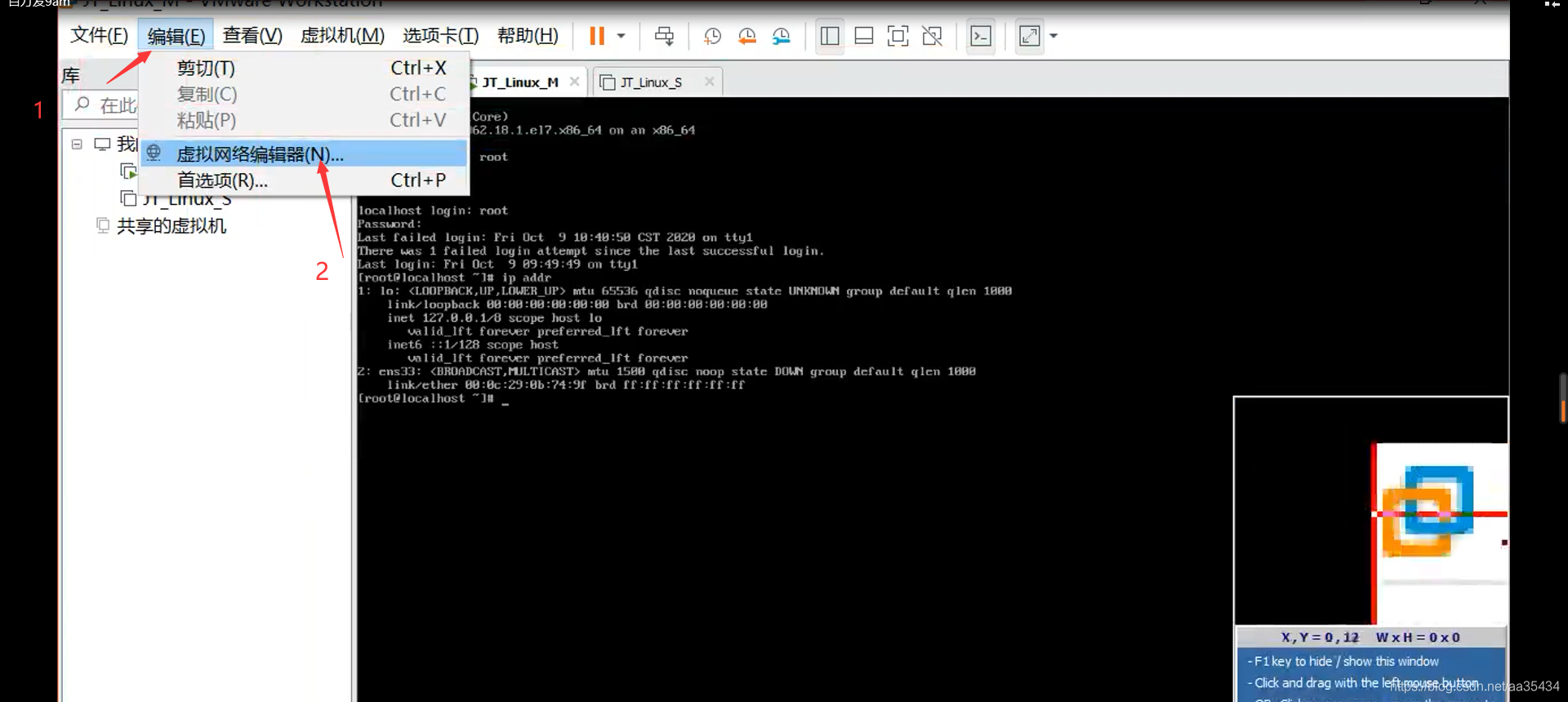Image resolution: width=1568 pixels, height=702 pixels.
Task: Take a snapshot of this virtual machine
Action: [x=712, y=36]
